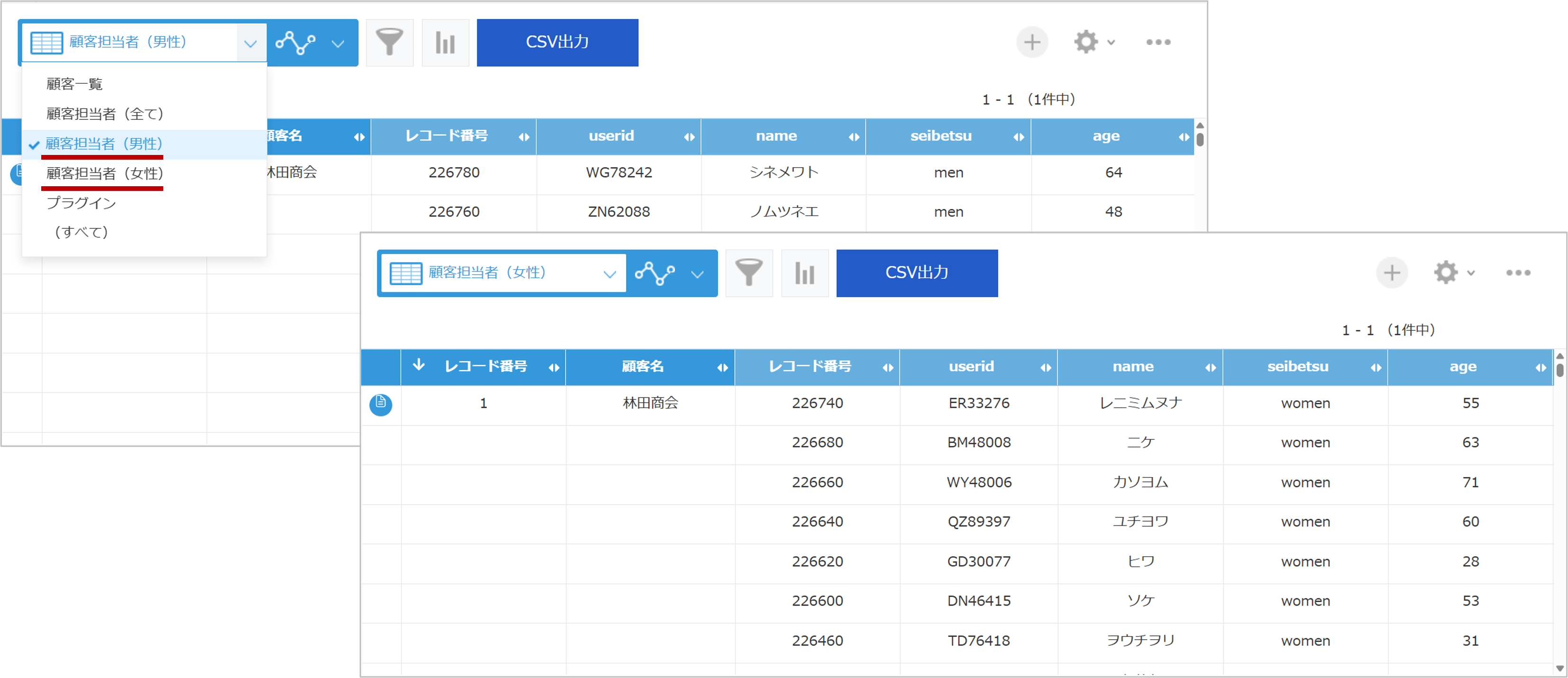Open bar chart icon in male view window
The image size is (1568, 678).
[x=445, y=43]
